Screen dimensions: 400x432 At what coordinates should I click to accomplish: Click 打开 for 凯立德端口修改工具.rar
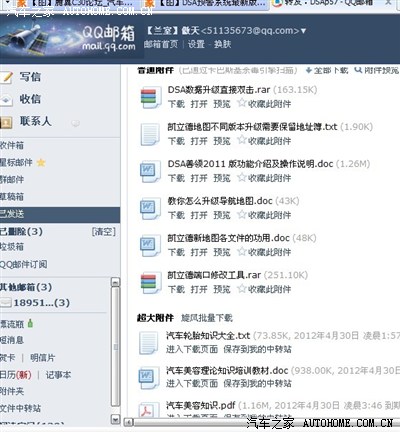[x=199, y=289]
